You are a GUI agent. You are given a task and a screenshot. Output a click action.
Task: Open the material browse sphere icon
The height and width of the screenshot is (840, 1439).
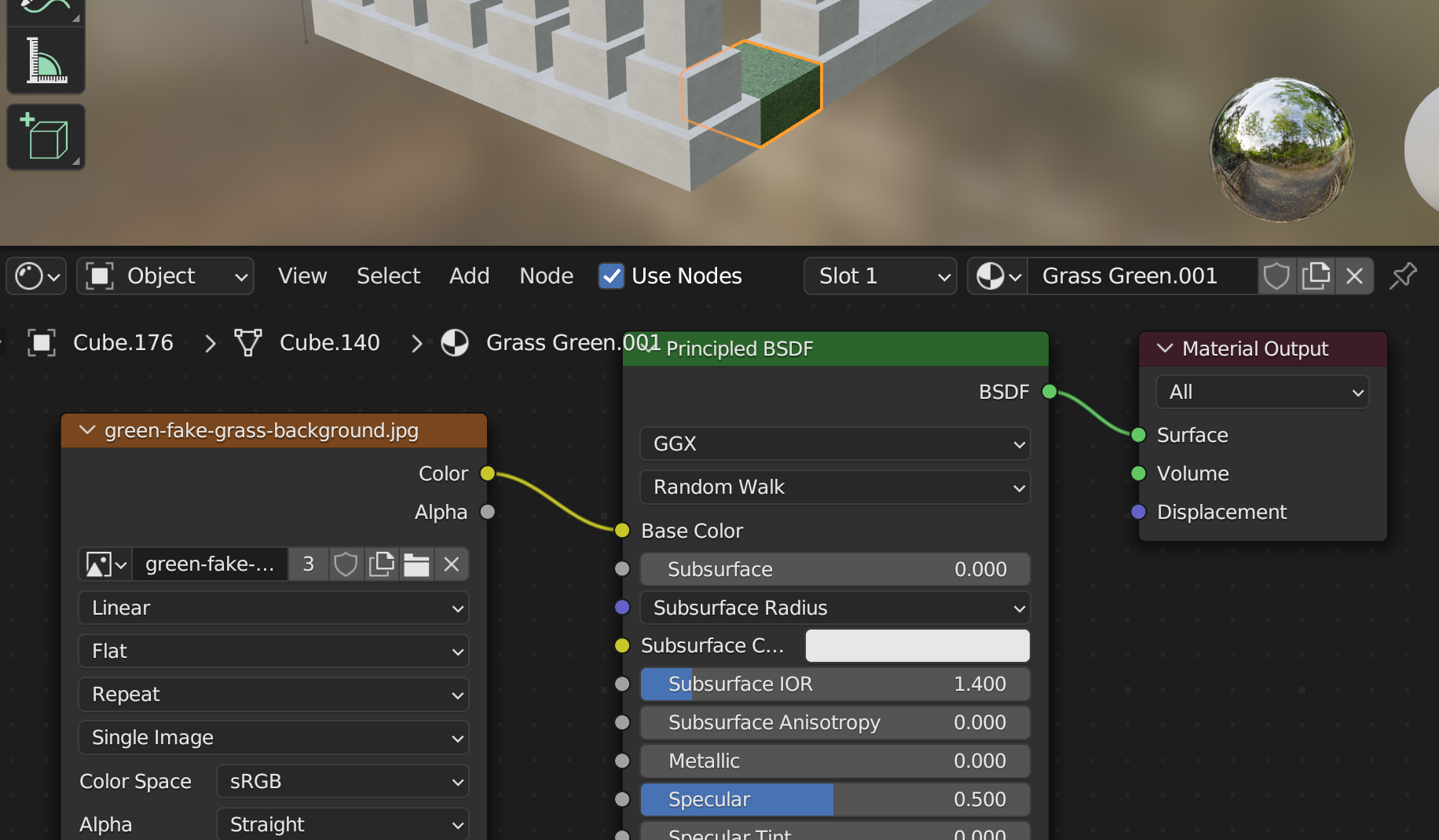(998, 276)
